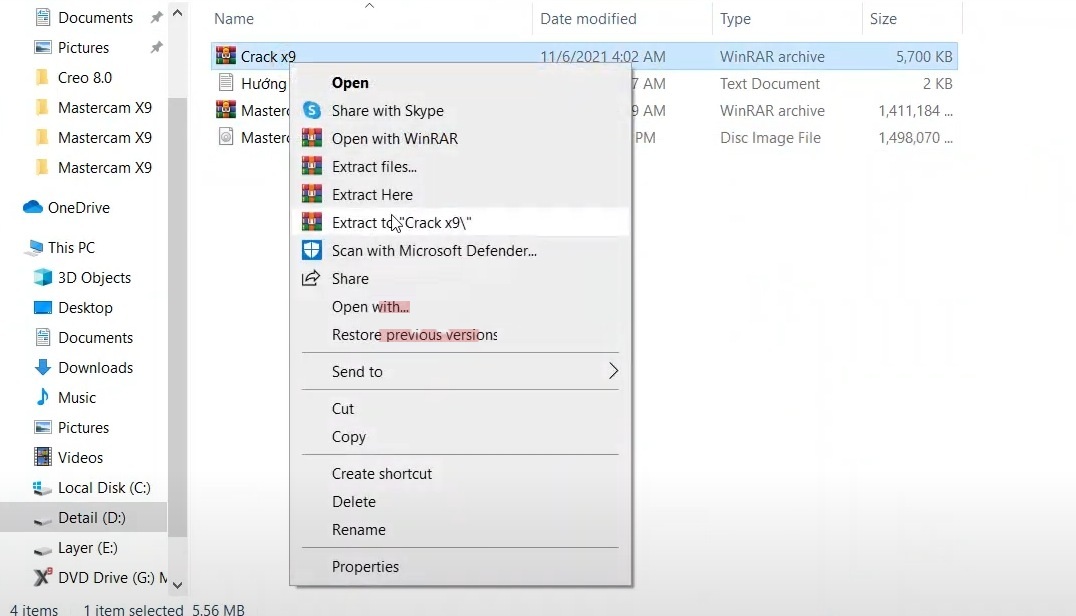1076x616 pixels.
Task: Click the Local Disk (C:) drive icon
Action: coord(43,488)
